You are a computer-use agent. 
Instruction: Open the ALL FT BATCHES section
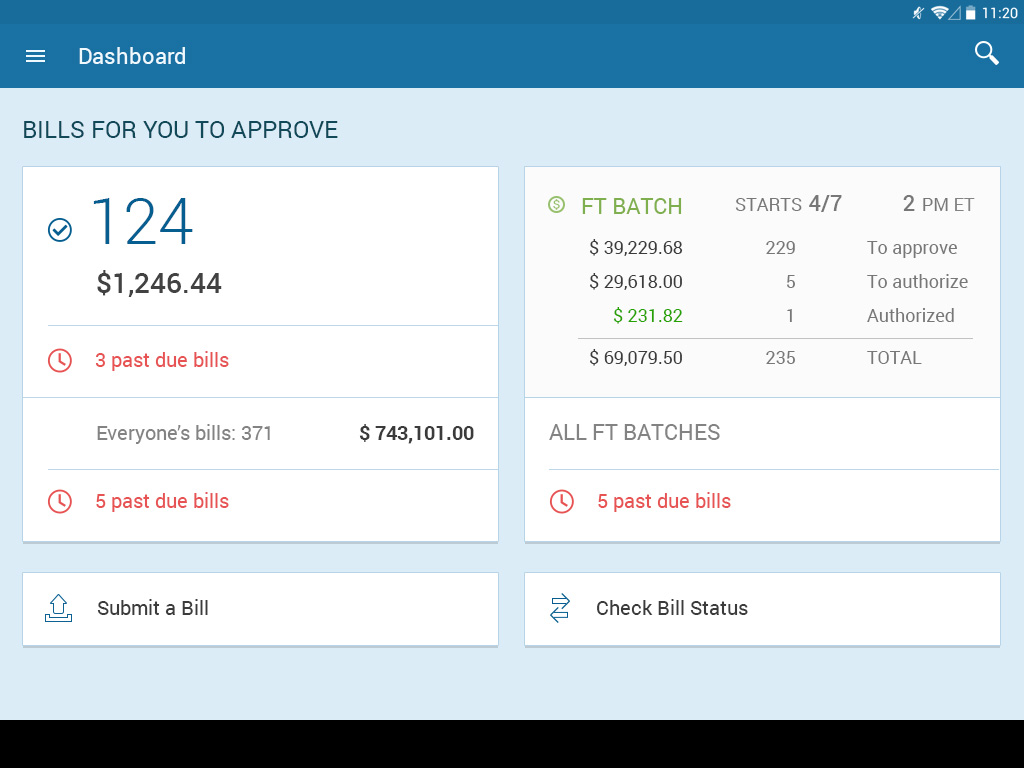click(635, 433)
